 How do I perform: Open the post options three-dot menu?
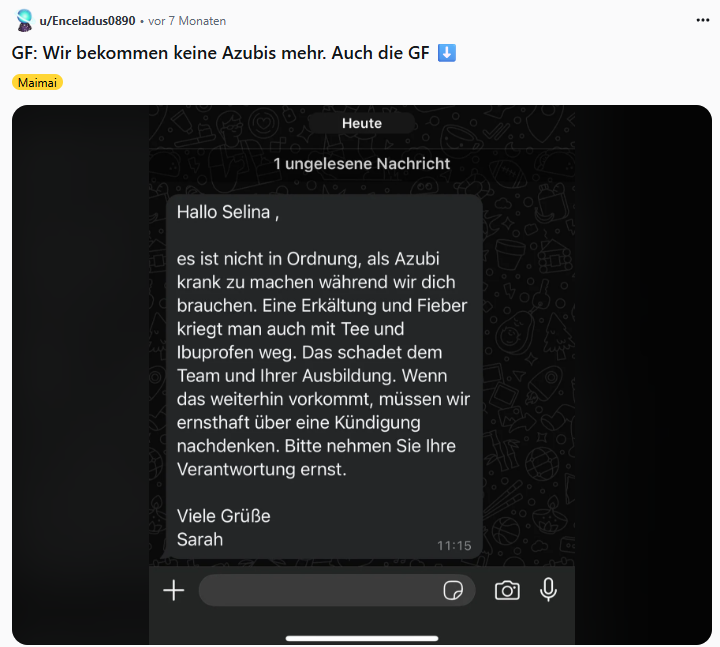point(703,20)
